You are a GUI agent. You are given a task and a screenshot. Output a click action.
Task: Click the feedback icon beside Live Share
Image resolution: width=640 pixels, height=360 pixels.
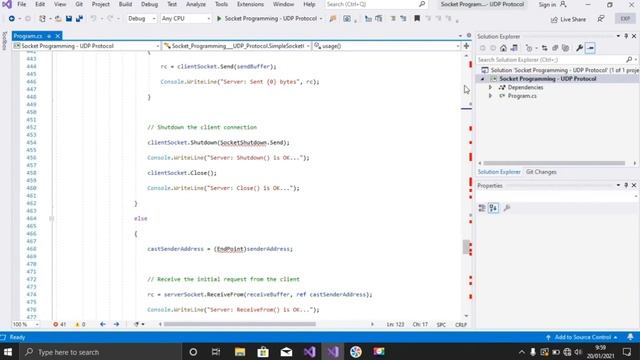click(601, 19)
